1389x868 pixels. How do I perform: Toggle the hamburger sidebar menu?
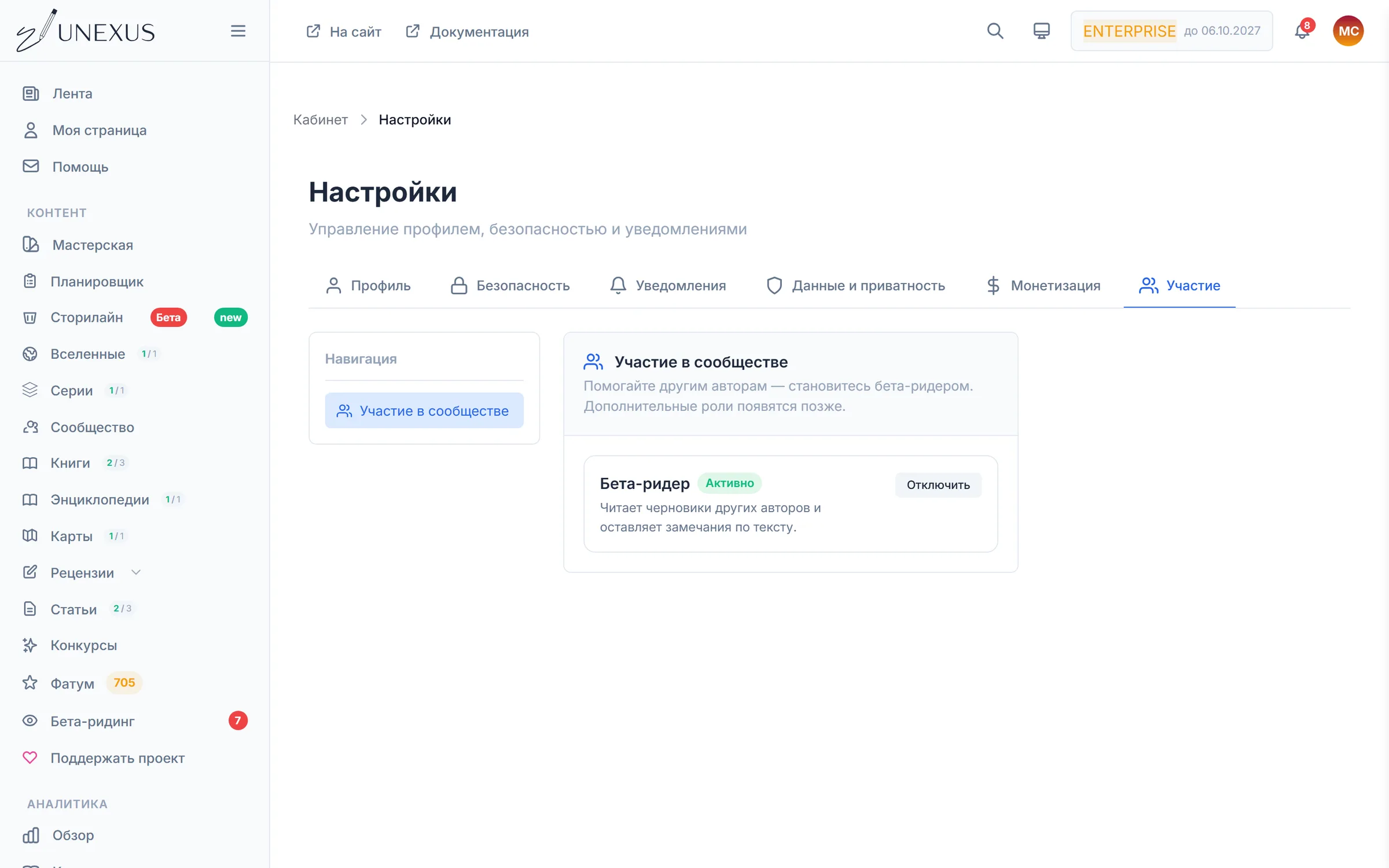(x=238, y=31)
